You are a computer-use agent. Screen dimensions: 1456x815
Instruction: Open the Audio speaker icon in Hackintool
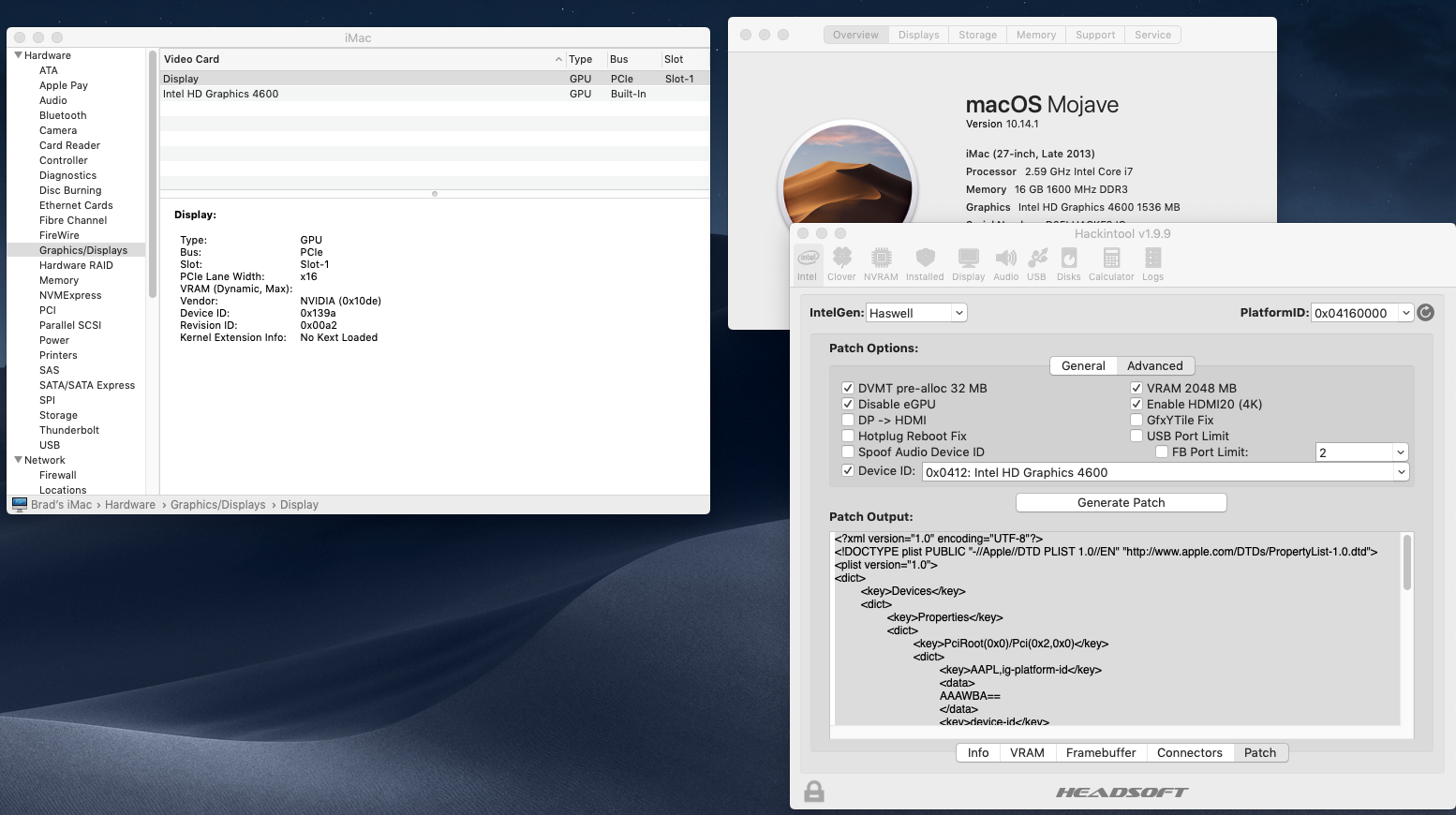1005,264
